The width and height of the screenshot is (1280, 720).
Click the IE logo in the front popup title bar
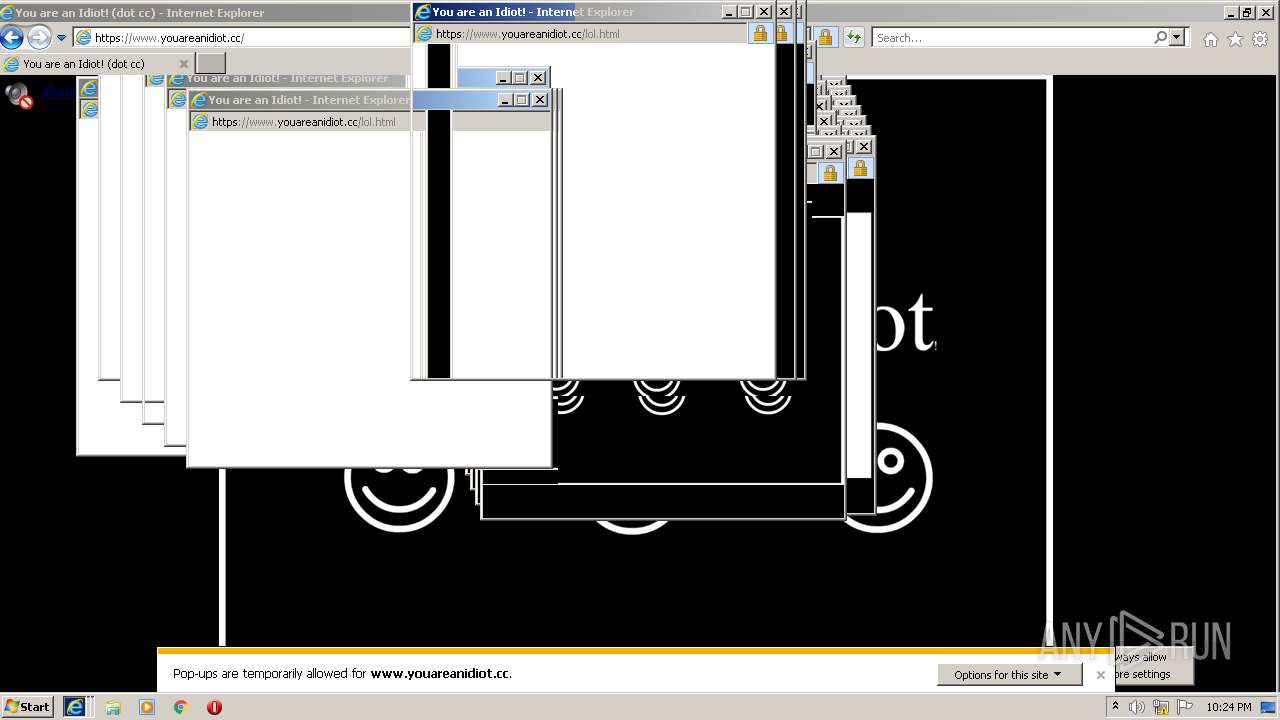(423, 12)
